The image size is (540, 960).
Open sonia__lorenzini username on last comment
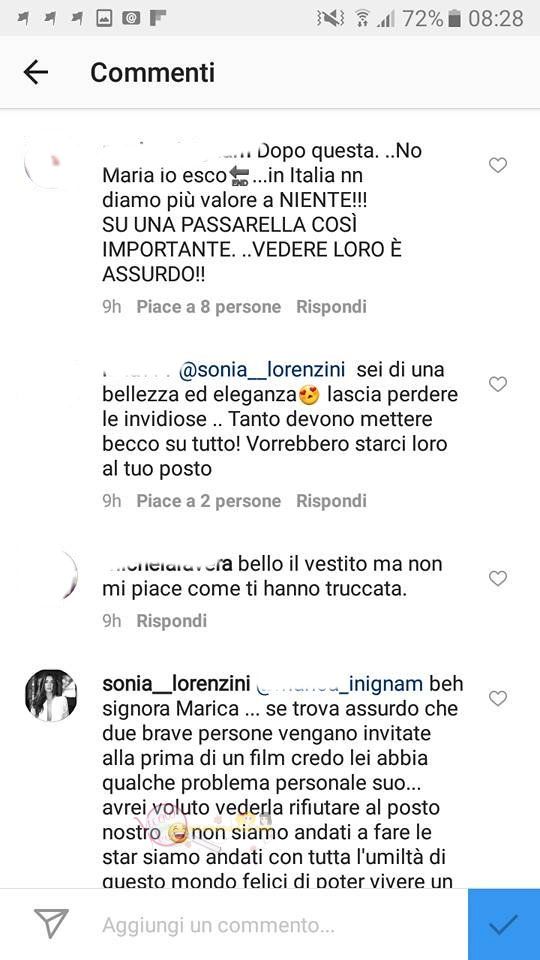(x=176, y=684)
